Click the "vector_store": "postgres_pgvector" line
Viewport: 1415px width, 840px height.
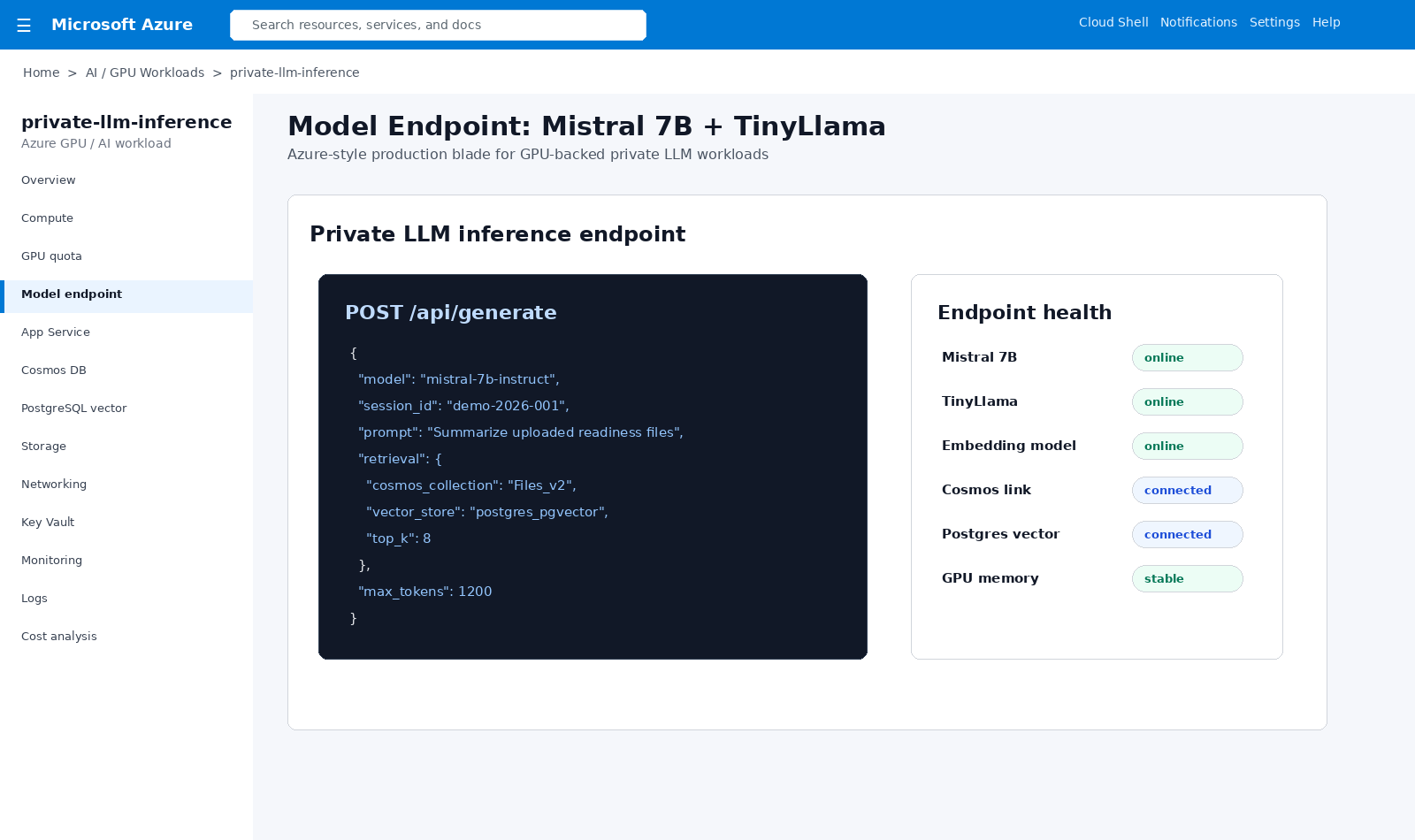(x=487, y=512)
